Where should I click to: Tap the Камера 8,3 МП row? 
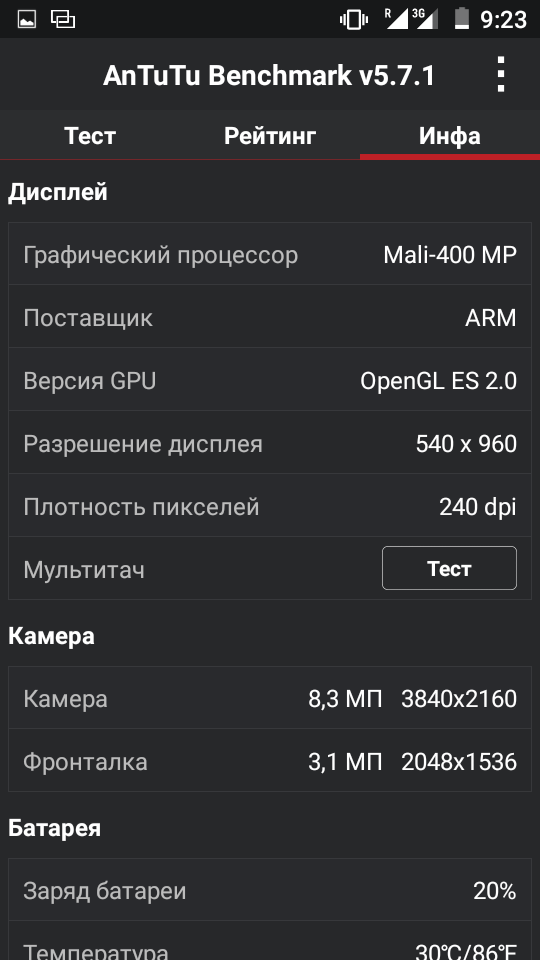270,698
